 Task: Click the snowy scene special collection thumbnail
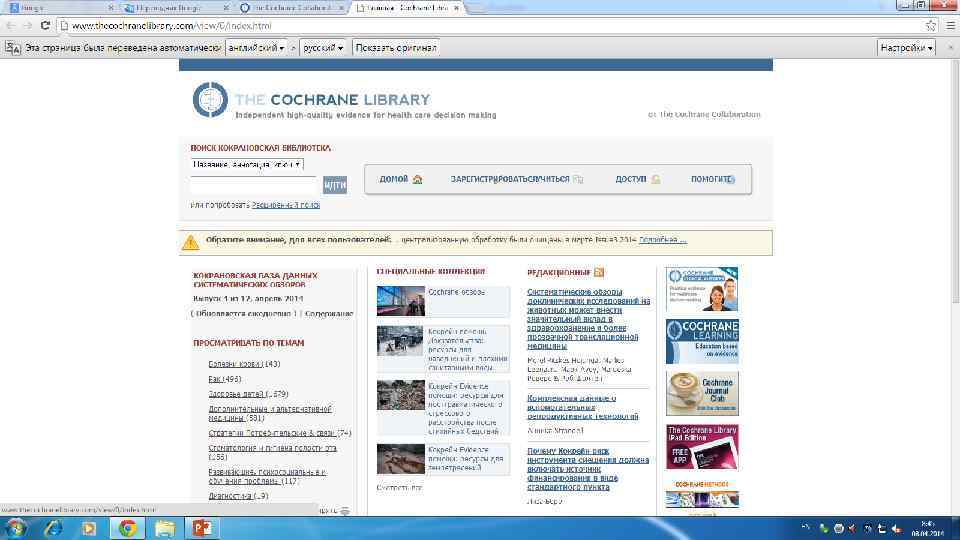pyautogui.click(x=400, y=341)
